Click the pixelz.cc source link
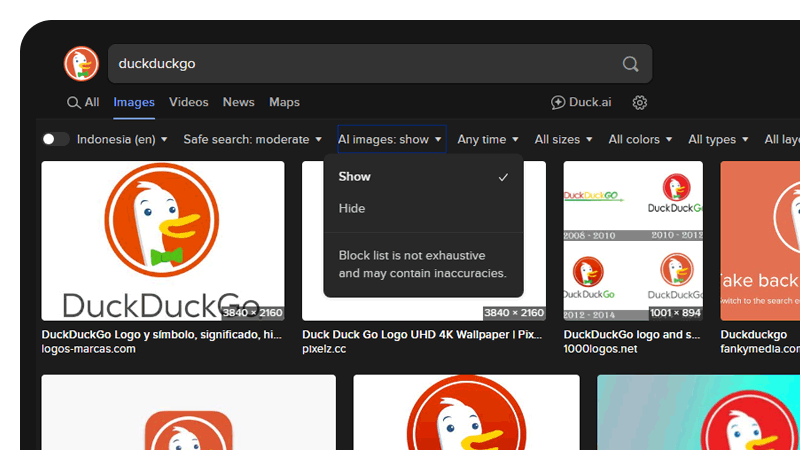800x450 pixels. coord(324,349)
